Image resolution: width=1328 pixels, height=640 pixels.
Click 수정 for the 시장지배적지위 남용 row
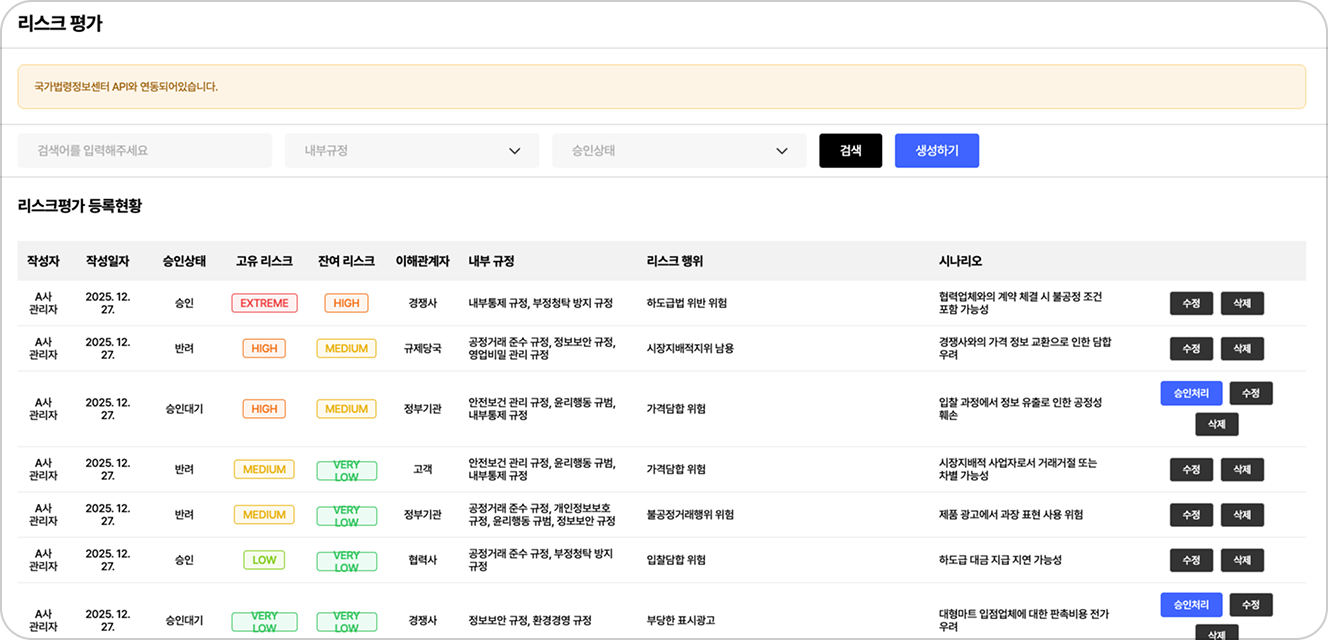[x=1191, y=349]
